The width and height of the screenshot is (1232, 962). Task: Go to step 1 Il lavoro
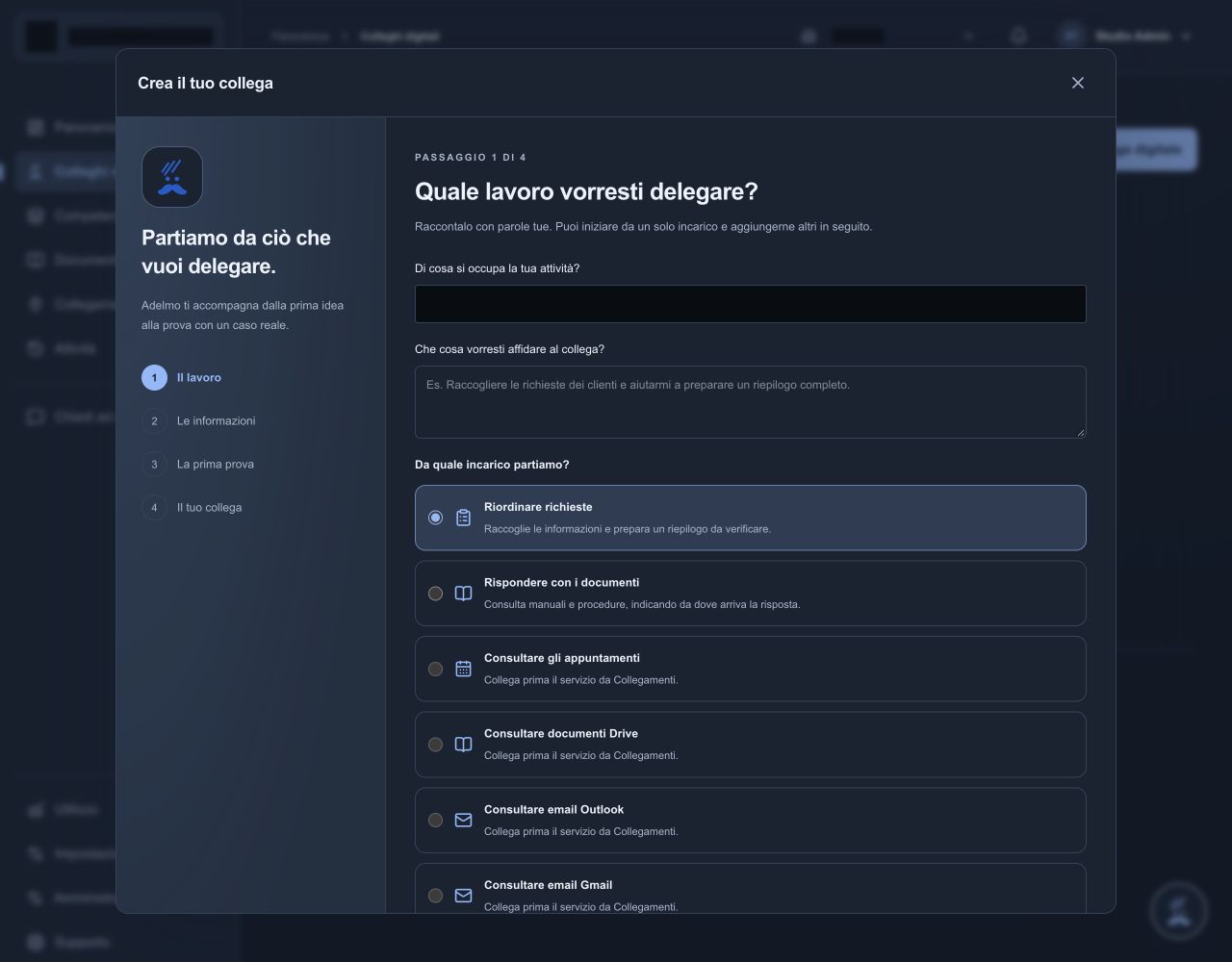[182, 378]
